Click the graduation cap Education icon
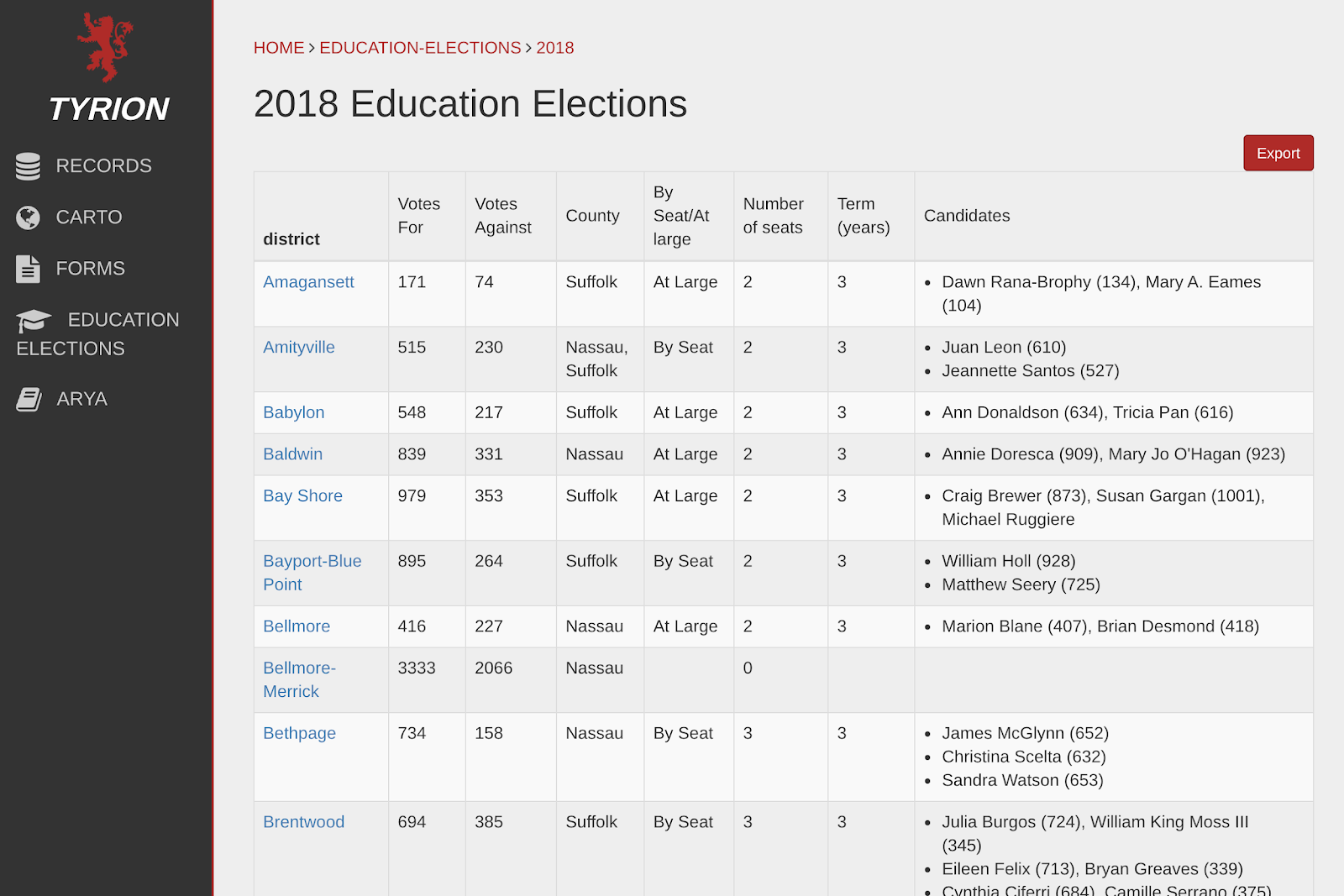 point(34,320)
